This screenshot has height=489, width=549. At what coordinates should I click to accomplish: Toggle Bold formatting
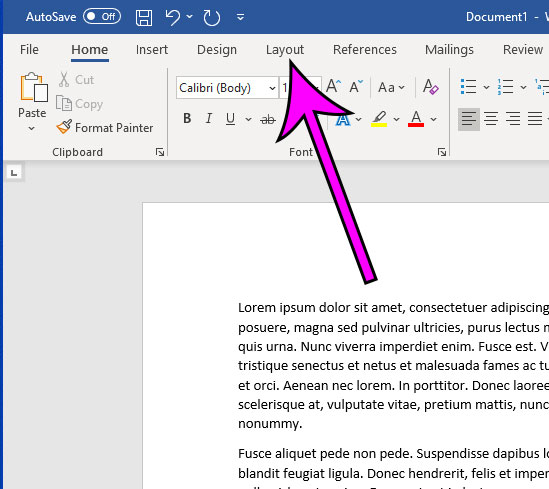pos(187,119)
